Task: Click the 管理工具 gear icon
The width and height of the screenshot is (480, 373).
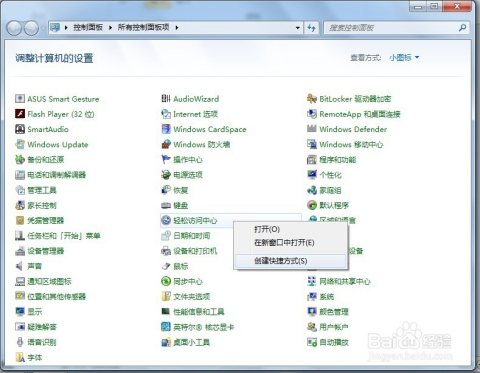Action: coord(20,190)
